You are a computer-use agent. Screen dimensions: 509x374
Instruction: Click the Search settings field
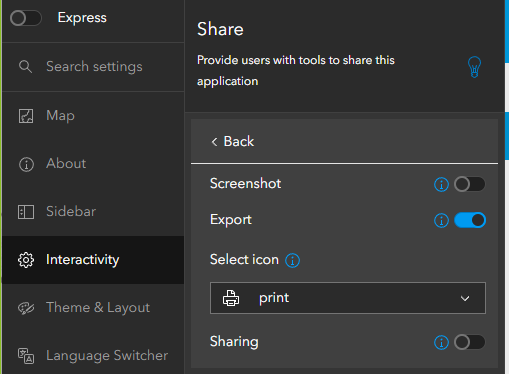93,67
